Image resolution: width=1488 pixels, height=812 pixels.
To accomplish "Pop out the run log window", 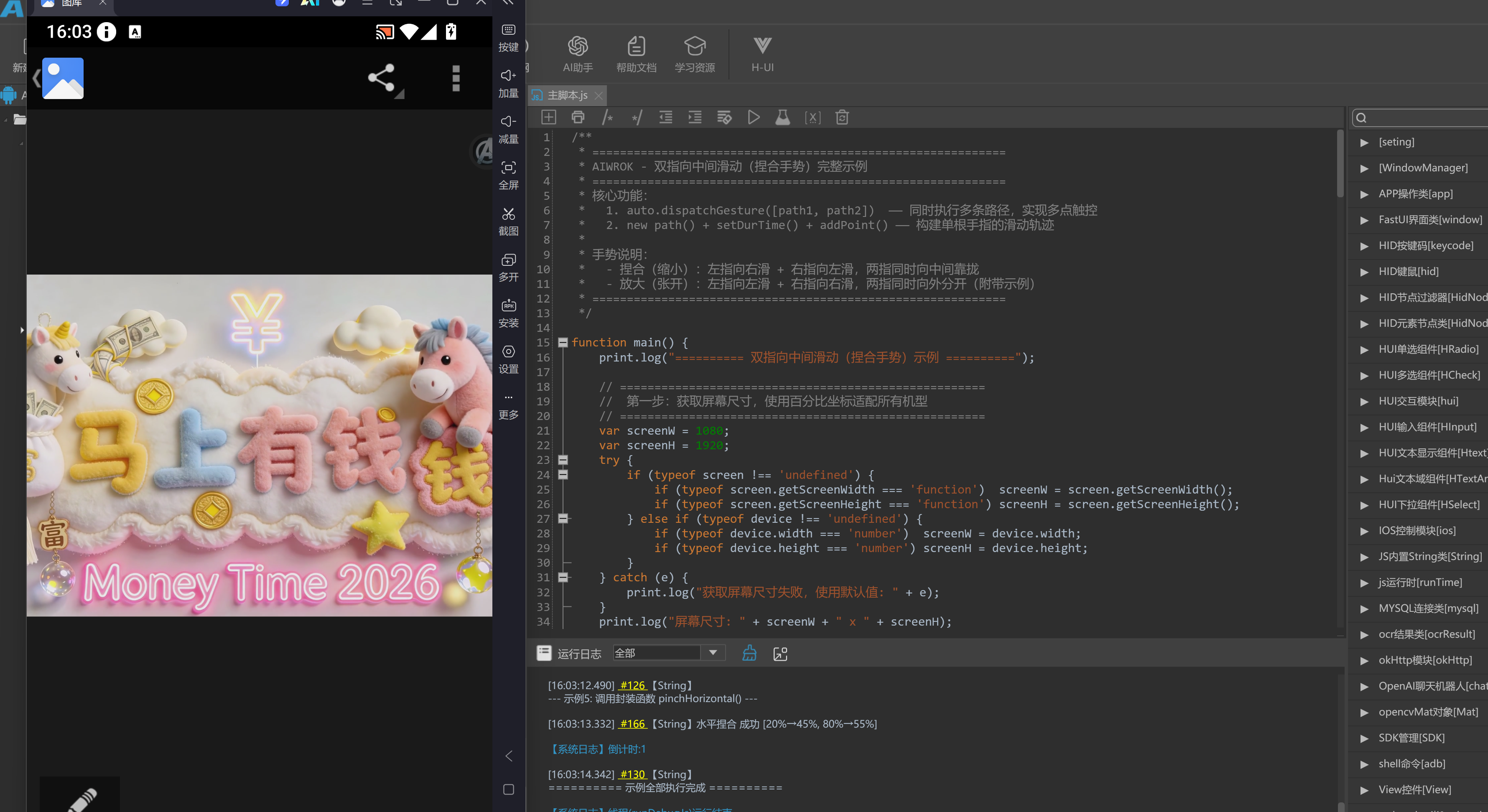I will 780,654.
